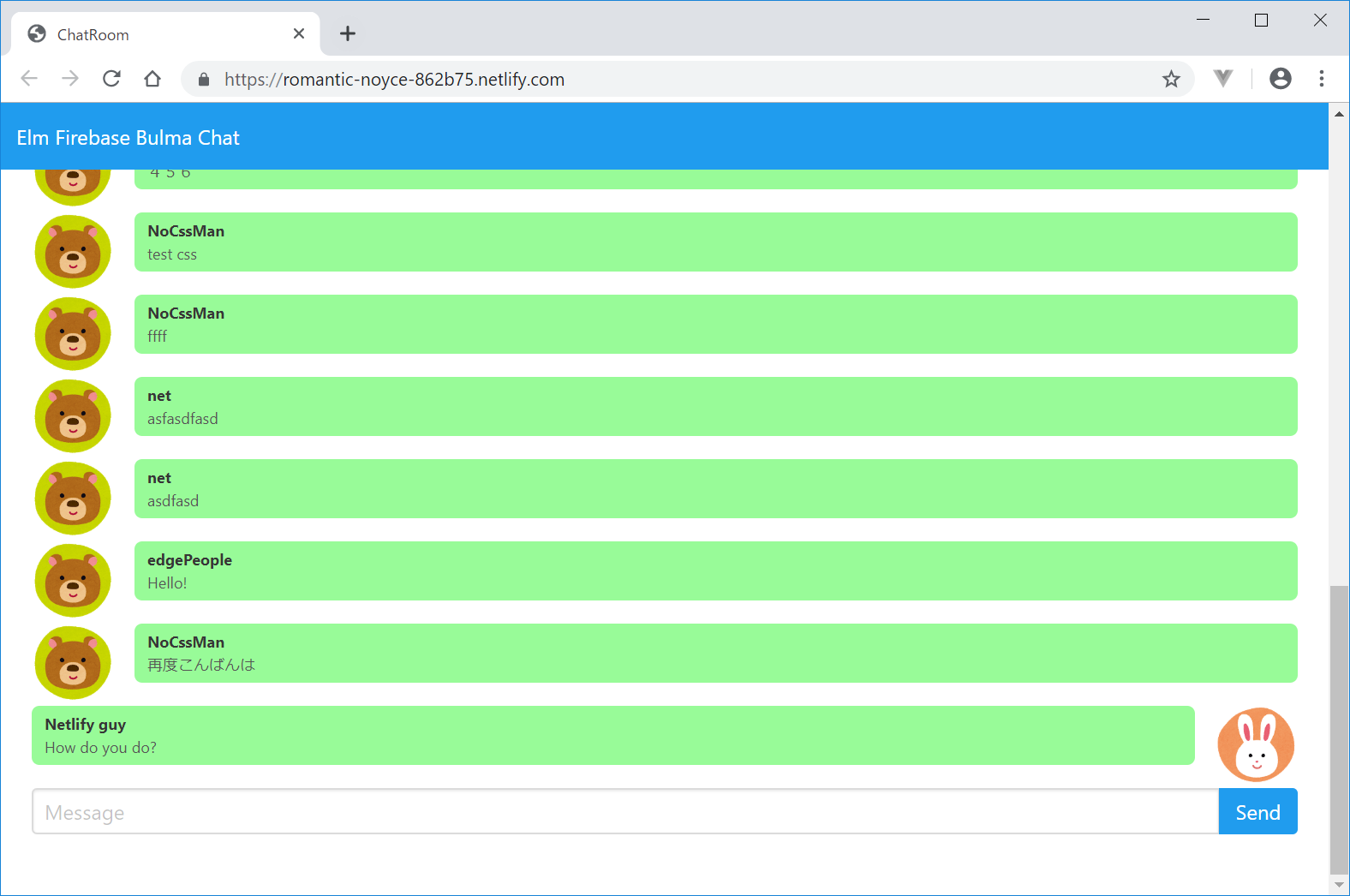Viewport: 1350px width, 896px height.
Task: Open the browser home page icon
Action: tap(152, 79)
